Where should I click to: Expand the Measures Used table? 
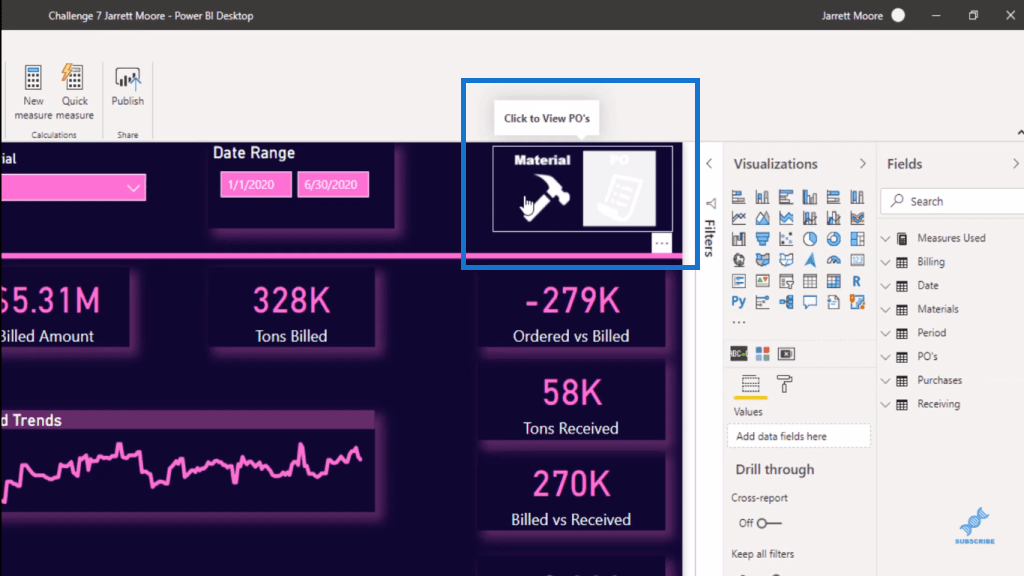[x=886, y=238]
